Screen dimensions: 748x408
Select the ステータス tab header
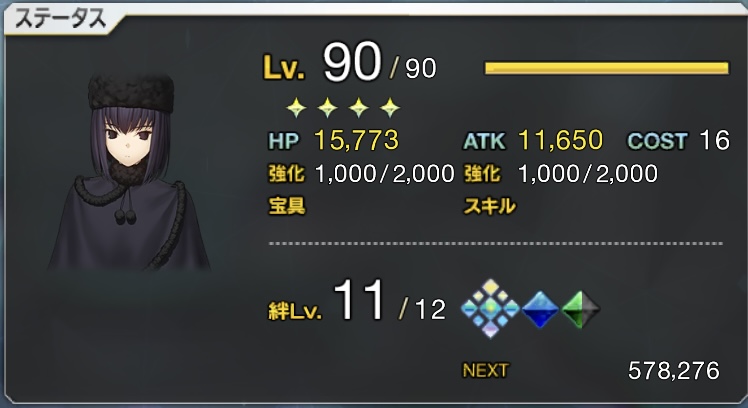61,20
